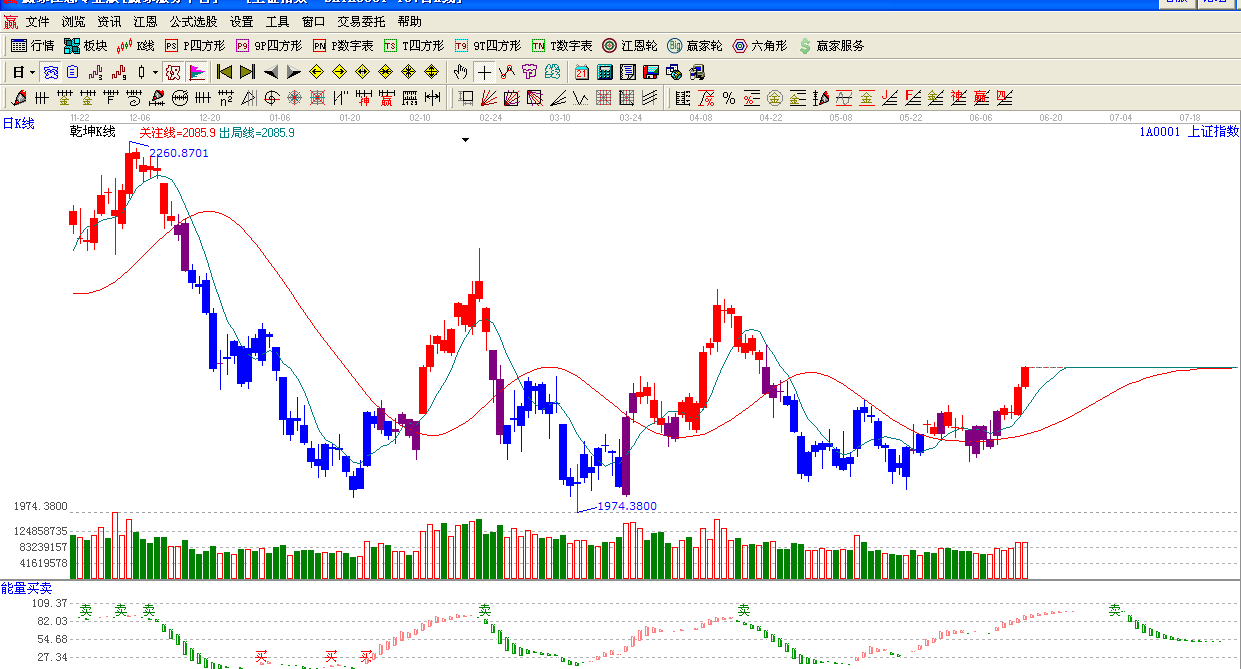Select the hand pan tool
Viewport: 1241px width, 669px height.
click(x=460, y=72)
